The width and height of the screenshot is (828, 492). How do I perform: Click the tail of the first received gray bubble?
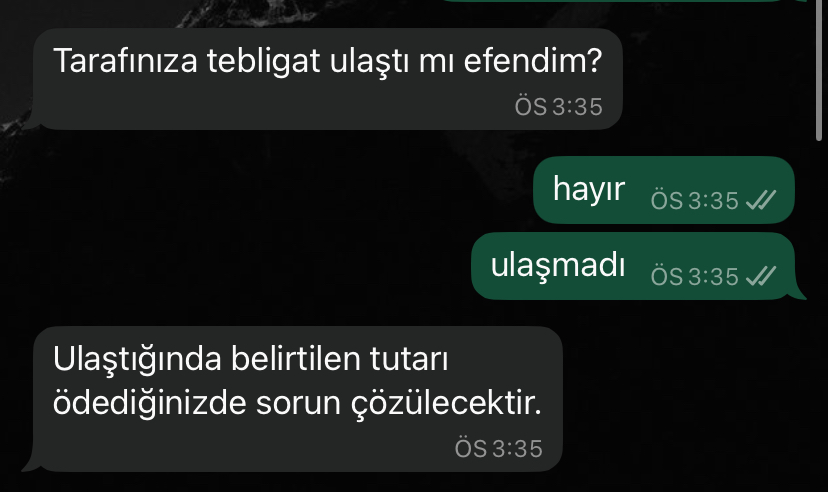point(29,122)
